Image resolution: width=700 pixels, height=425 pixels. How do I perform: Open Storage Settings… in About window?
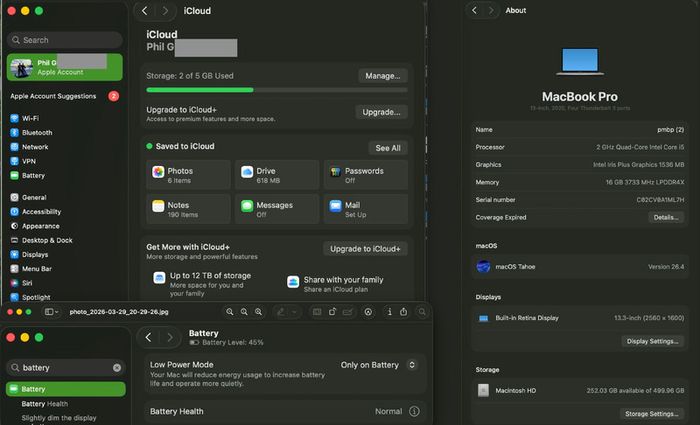(x=652, y=414)
